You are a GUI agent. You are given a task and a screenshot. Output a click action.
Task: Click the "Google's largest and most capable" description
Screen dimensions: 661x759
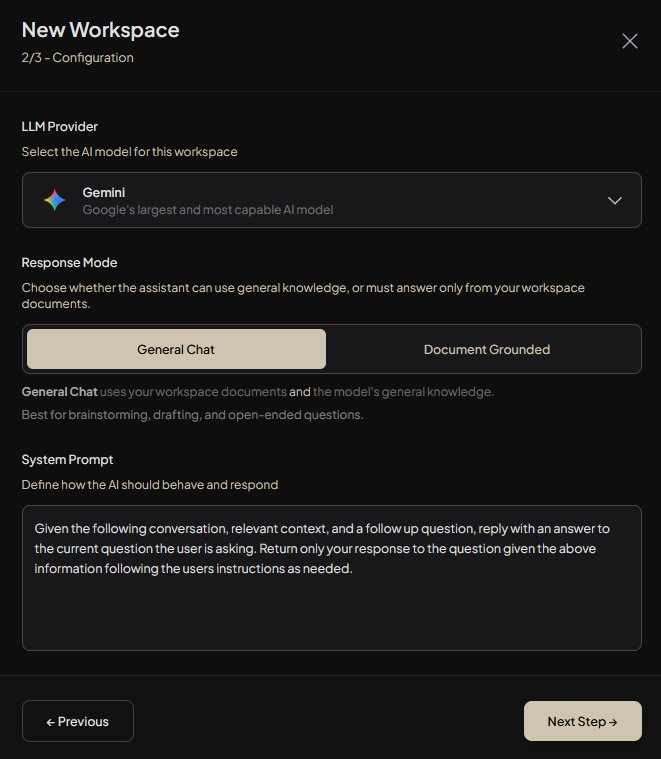208,210
